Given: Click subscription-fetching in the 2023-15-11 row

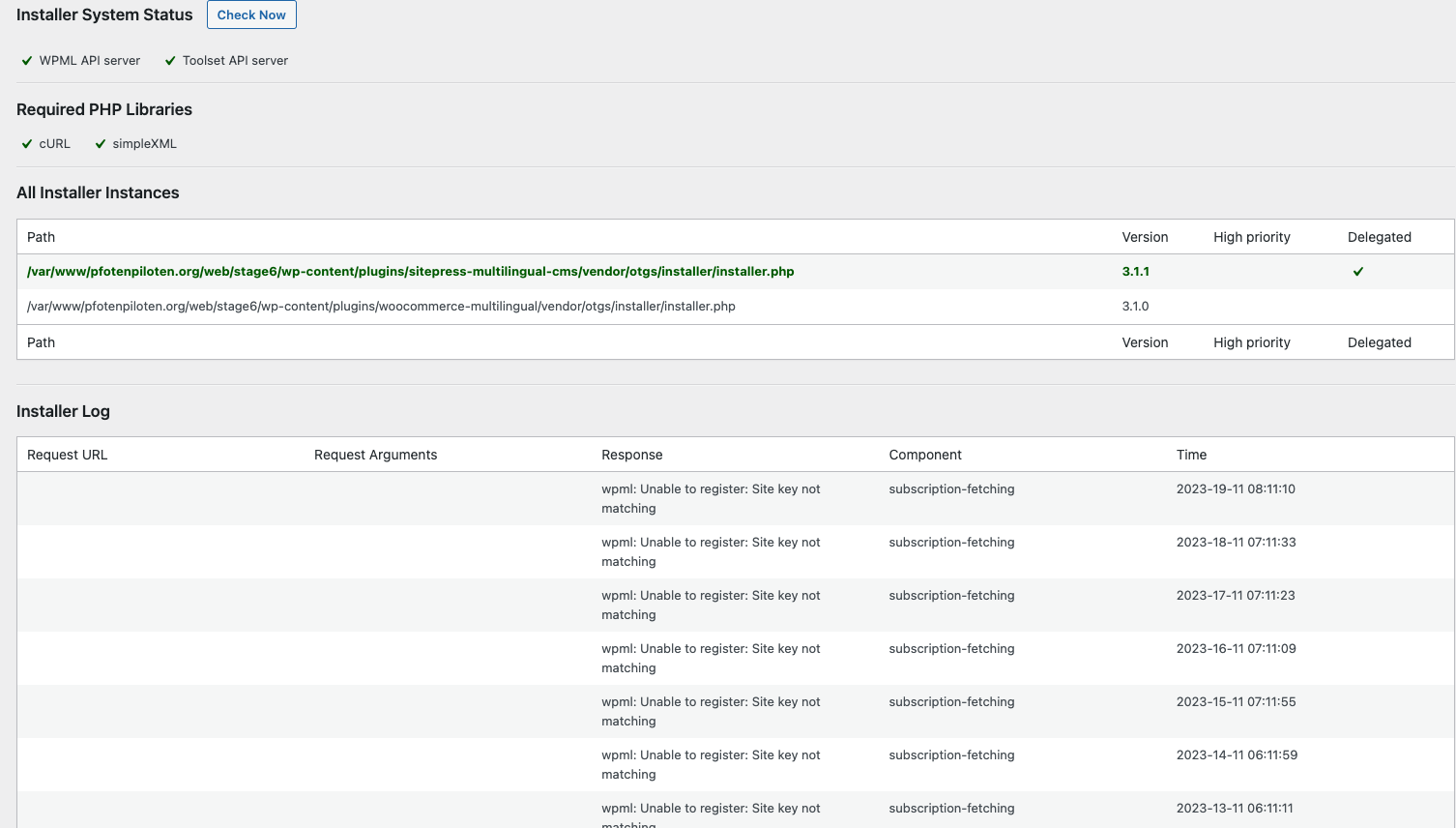Looking at the screenshot, I should coord(952,702).
